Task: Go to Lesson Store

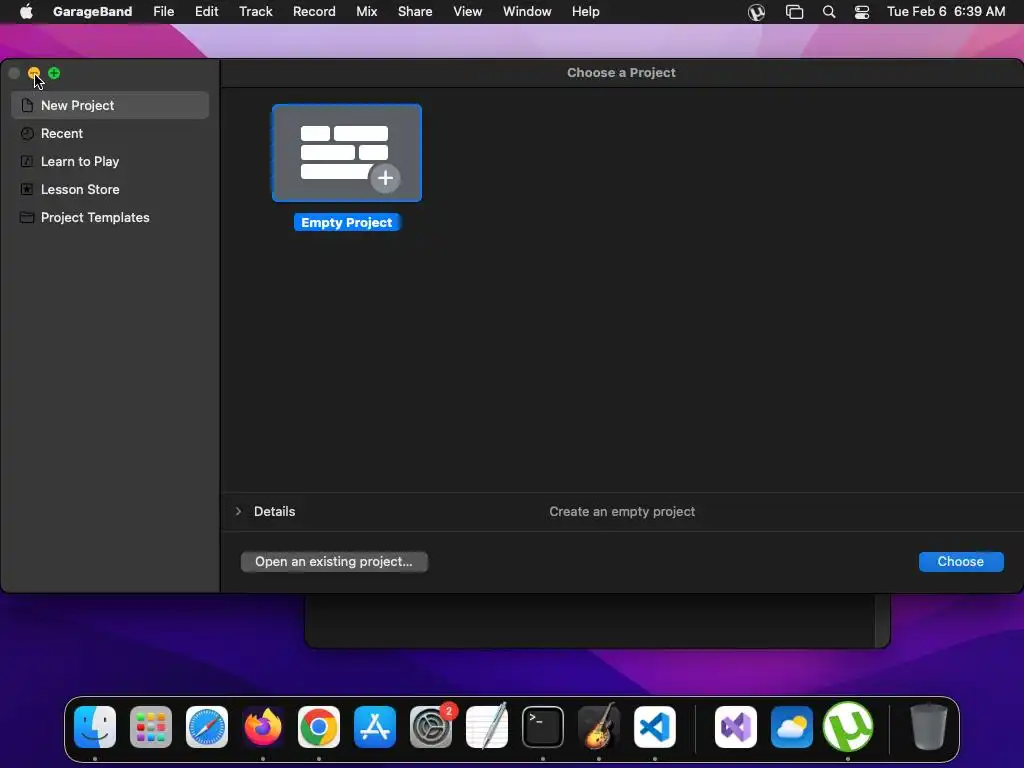Action: click(110, 189)
